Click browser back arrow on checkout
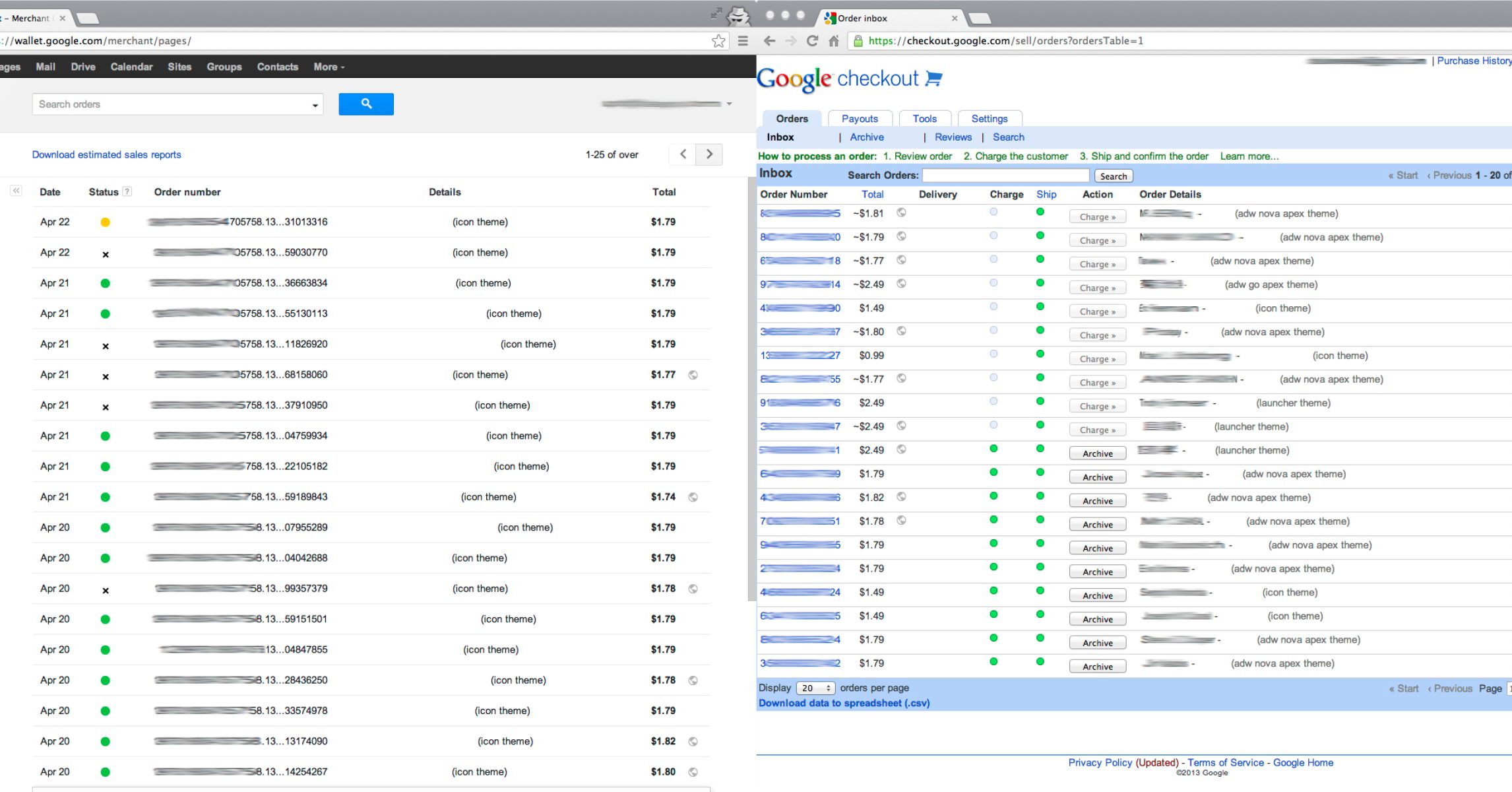 click(769, 41)
